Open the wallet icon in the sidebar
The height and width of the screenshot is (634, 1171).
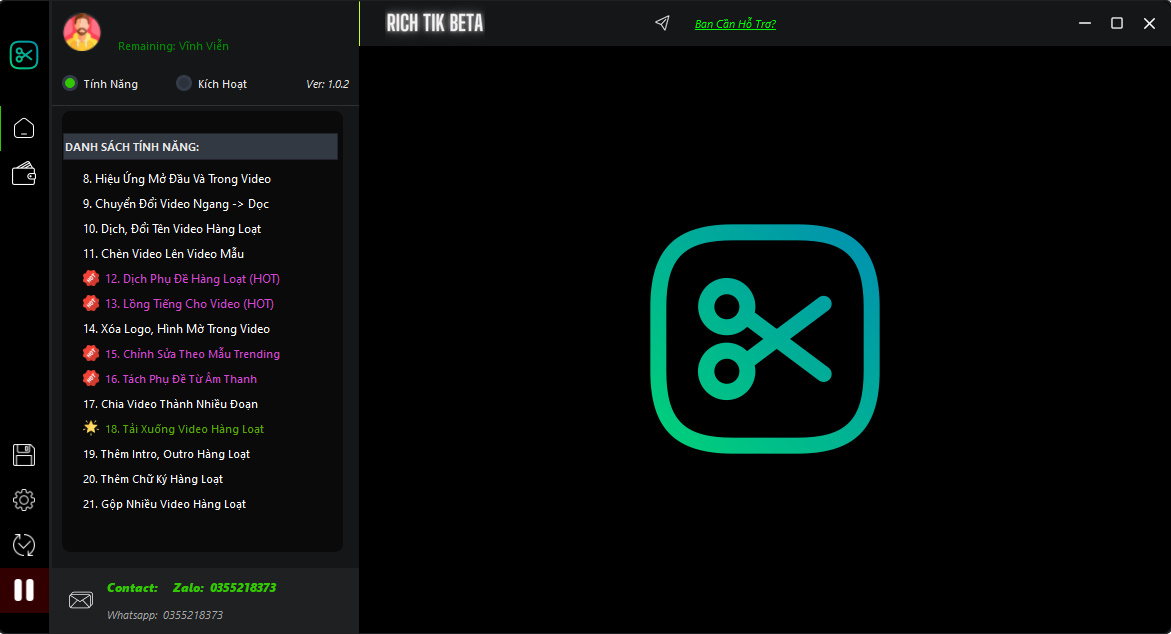coord(24,174)
